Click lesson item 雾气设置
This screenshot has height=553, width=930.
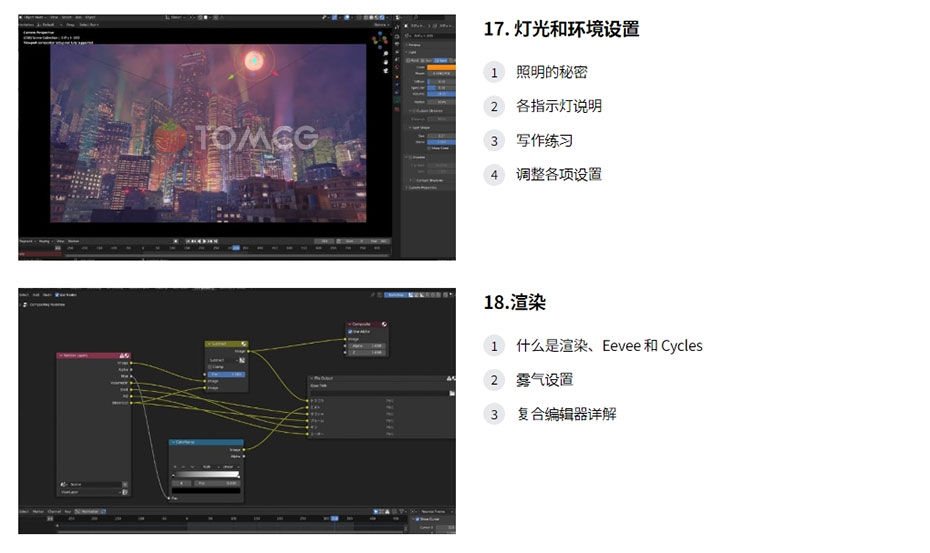tap(544, 380)
